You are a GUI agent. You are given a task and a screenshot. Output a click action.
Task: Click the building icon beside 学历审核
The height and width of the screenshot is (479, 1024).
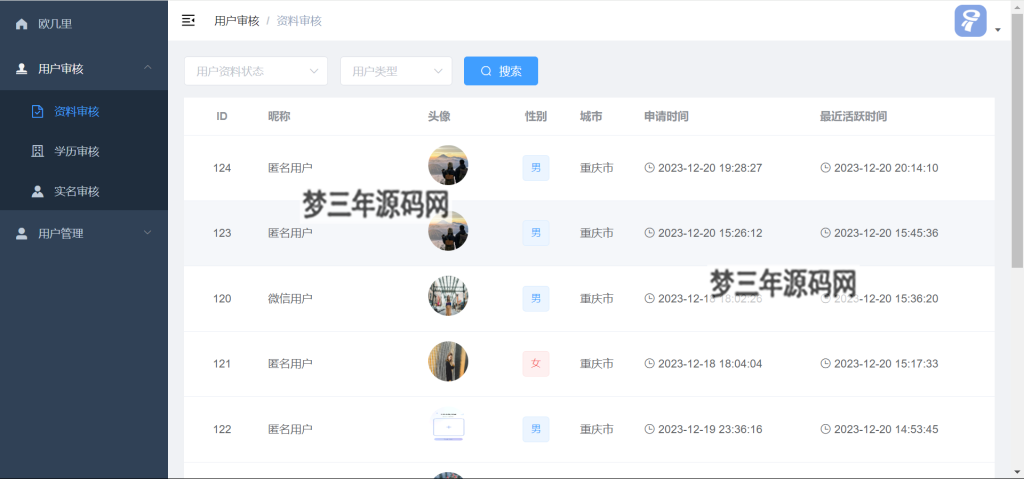pos(38,151)
